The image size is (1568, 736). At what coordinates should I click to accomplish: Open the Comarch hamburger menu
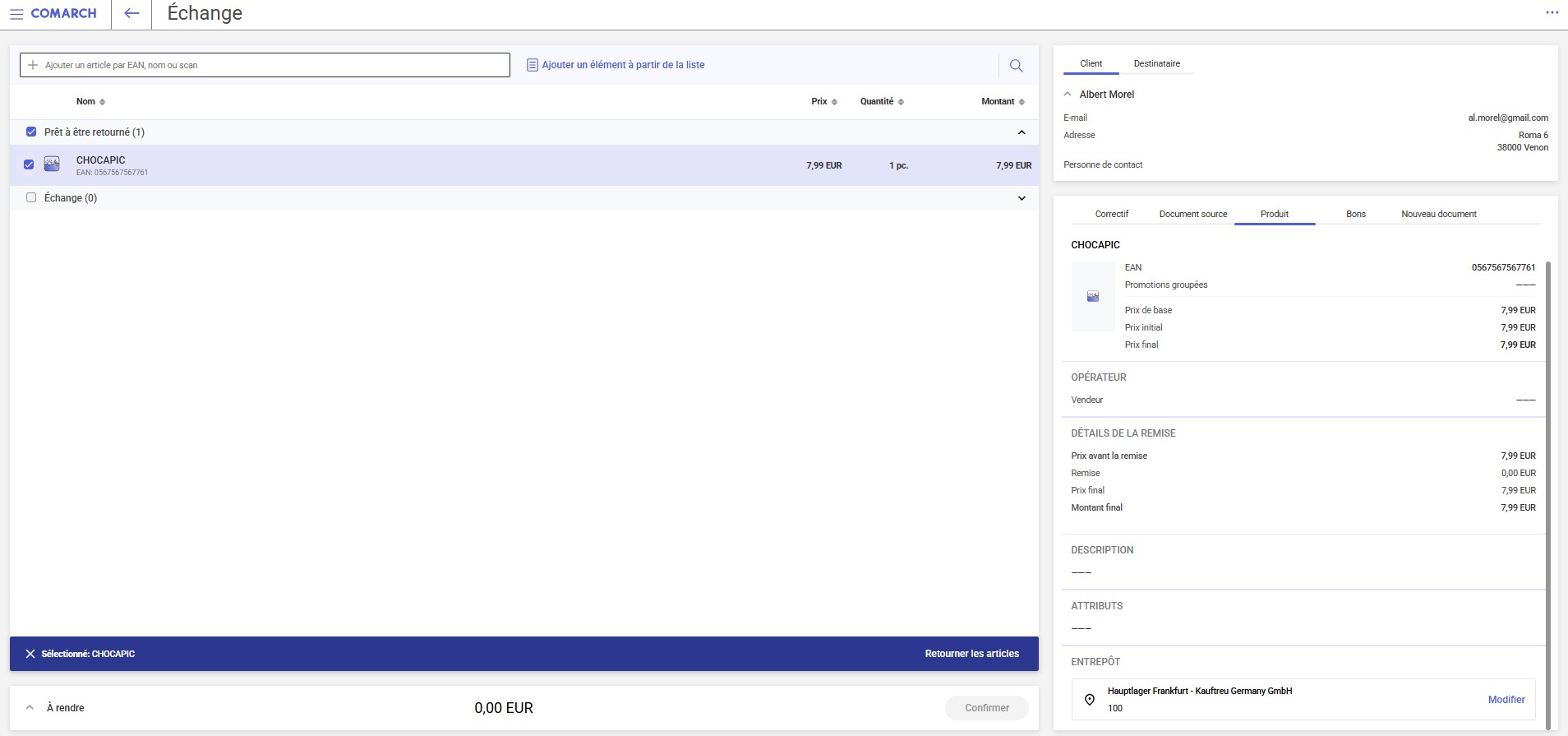(x=16, y=14)
